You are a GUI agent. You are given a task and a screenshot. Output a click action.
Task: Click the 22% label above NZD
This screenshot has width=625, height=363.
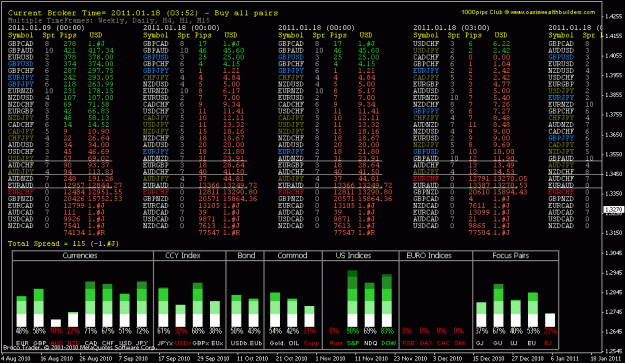[x=73, y=331]
